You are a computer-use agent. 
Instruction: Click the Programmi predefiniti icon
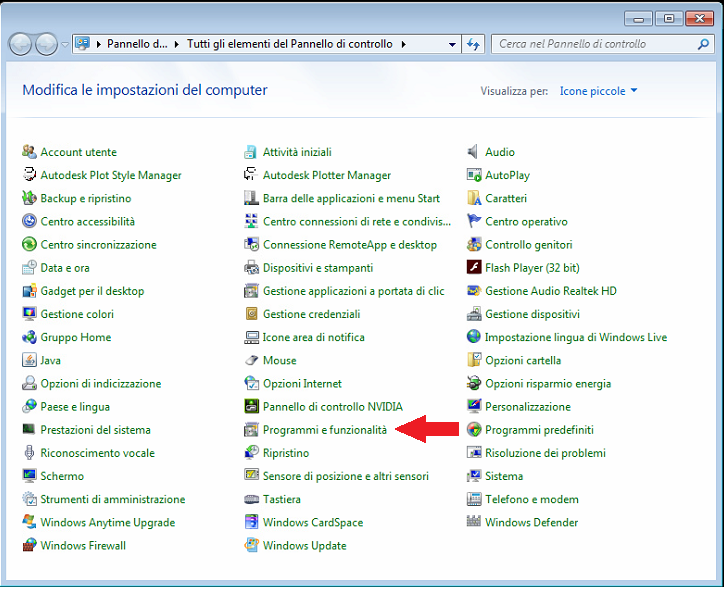(473, 429)
